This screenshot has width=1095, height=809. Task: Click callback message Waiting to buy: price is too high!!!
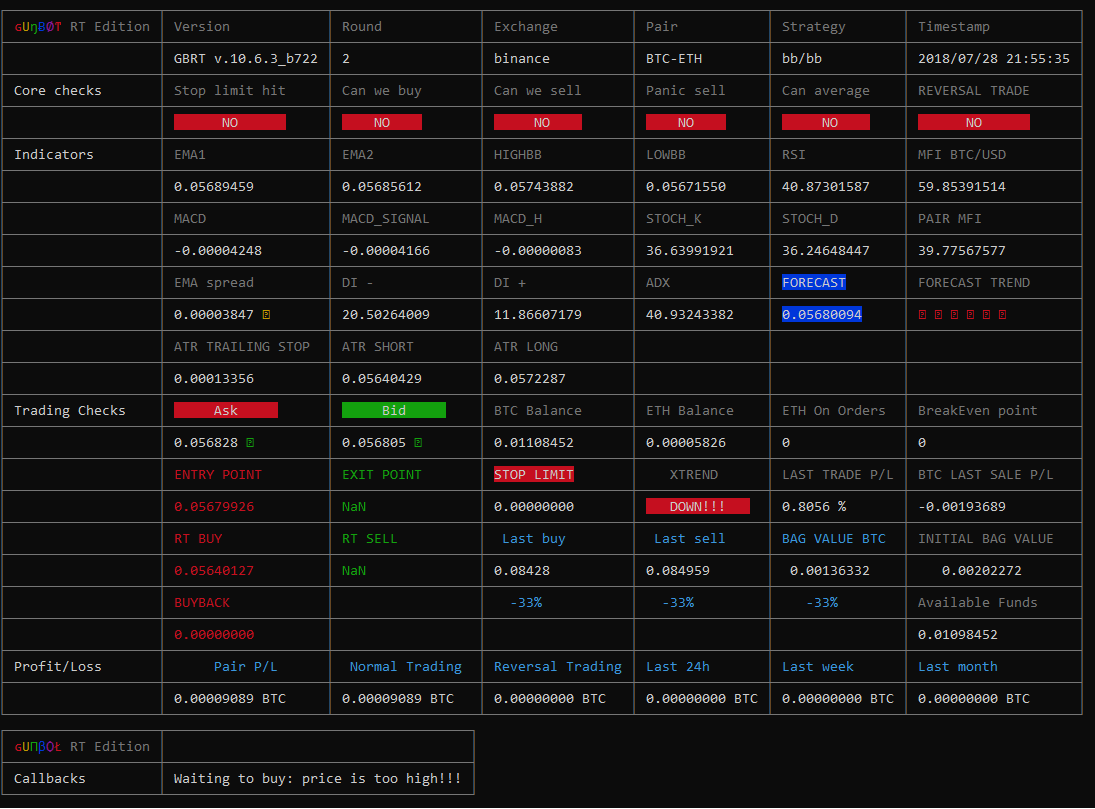click(317, 778)
